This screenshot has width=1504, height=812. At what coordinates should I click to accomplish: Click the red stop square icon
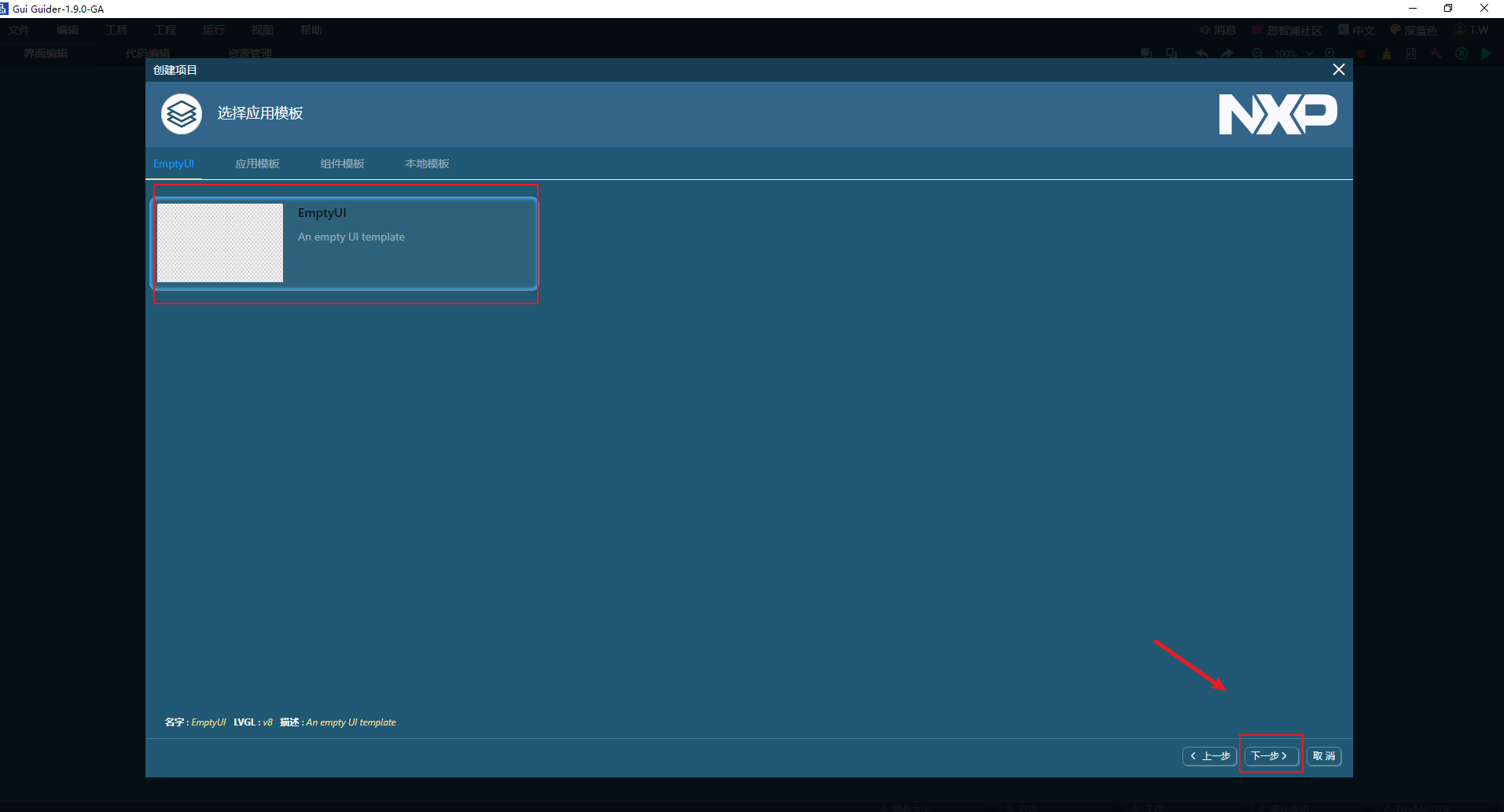[1361, 53]
